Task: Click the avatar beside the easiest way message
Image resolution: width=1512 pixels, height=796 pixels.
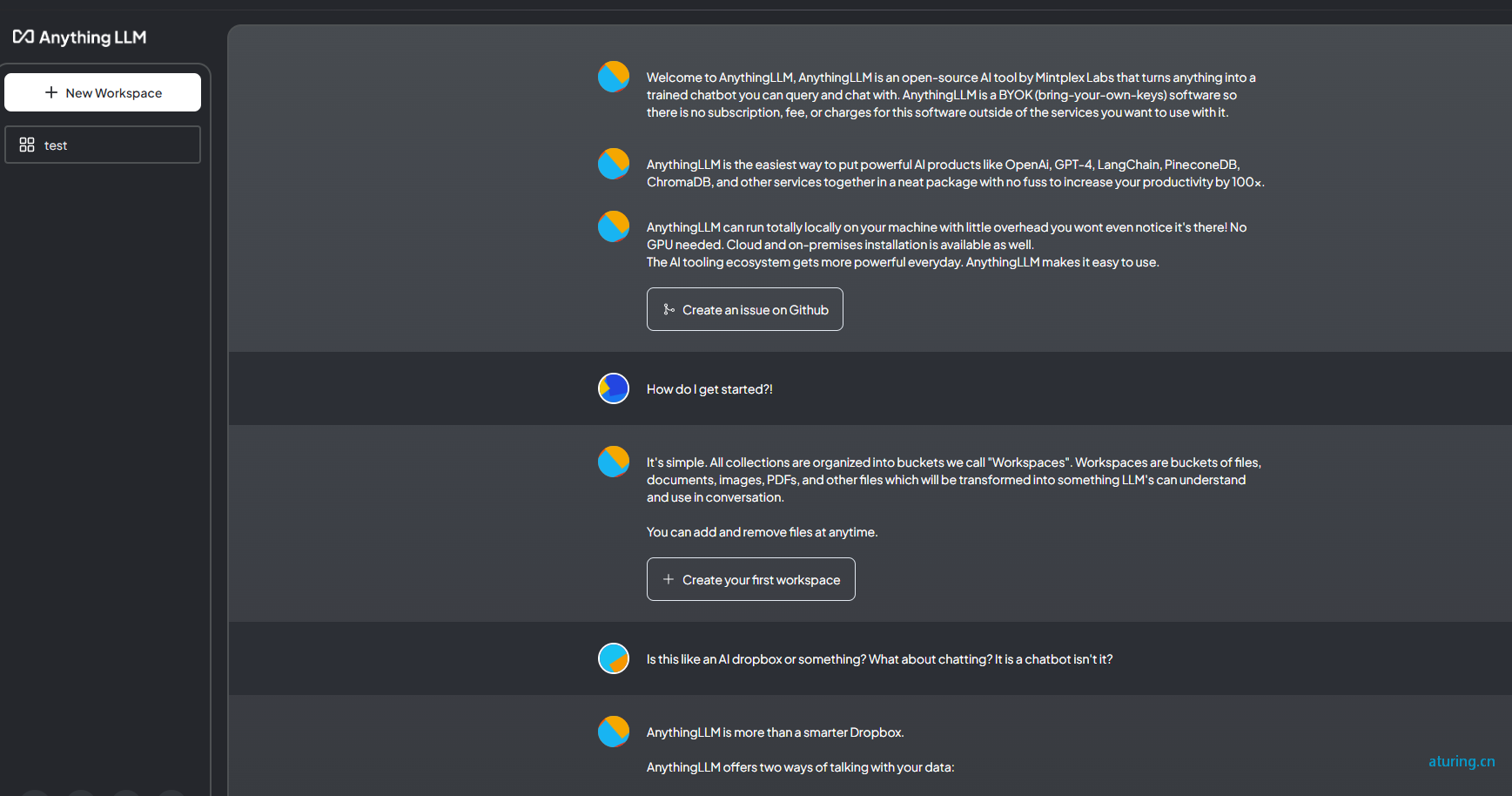Action: [x=614, y=164]
